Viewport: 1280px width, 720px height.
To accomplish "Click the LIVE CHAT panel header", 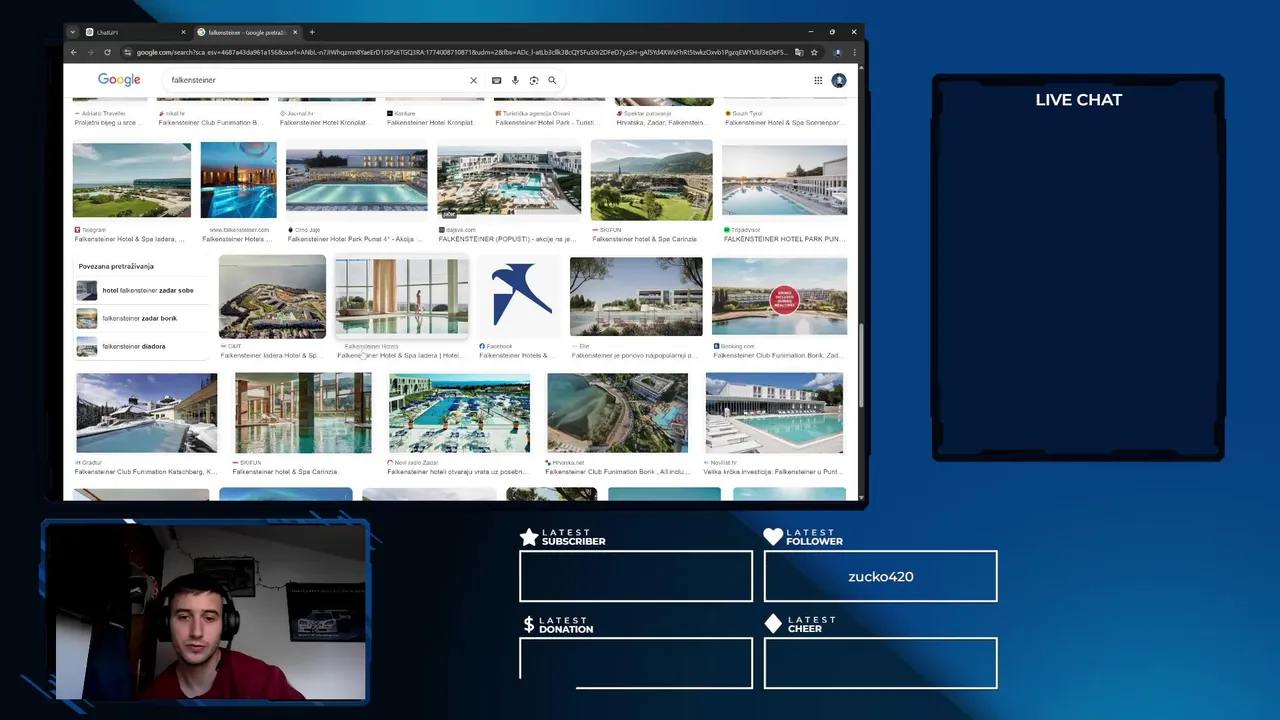I will click(1078, 100).
